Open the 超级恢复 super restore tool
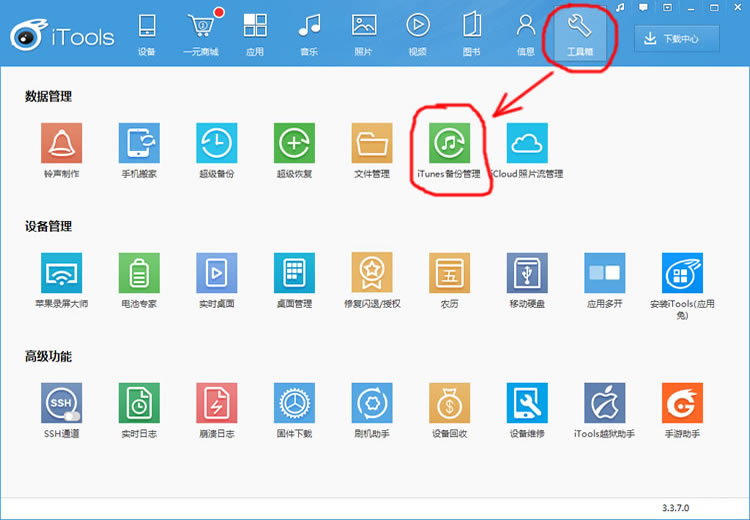Viewport: 750px width, 520px height. (294, 143)
